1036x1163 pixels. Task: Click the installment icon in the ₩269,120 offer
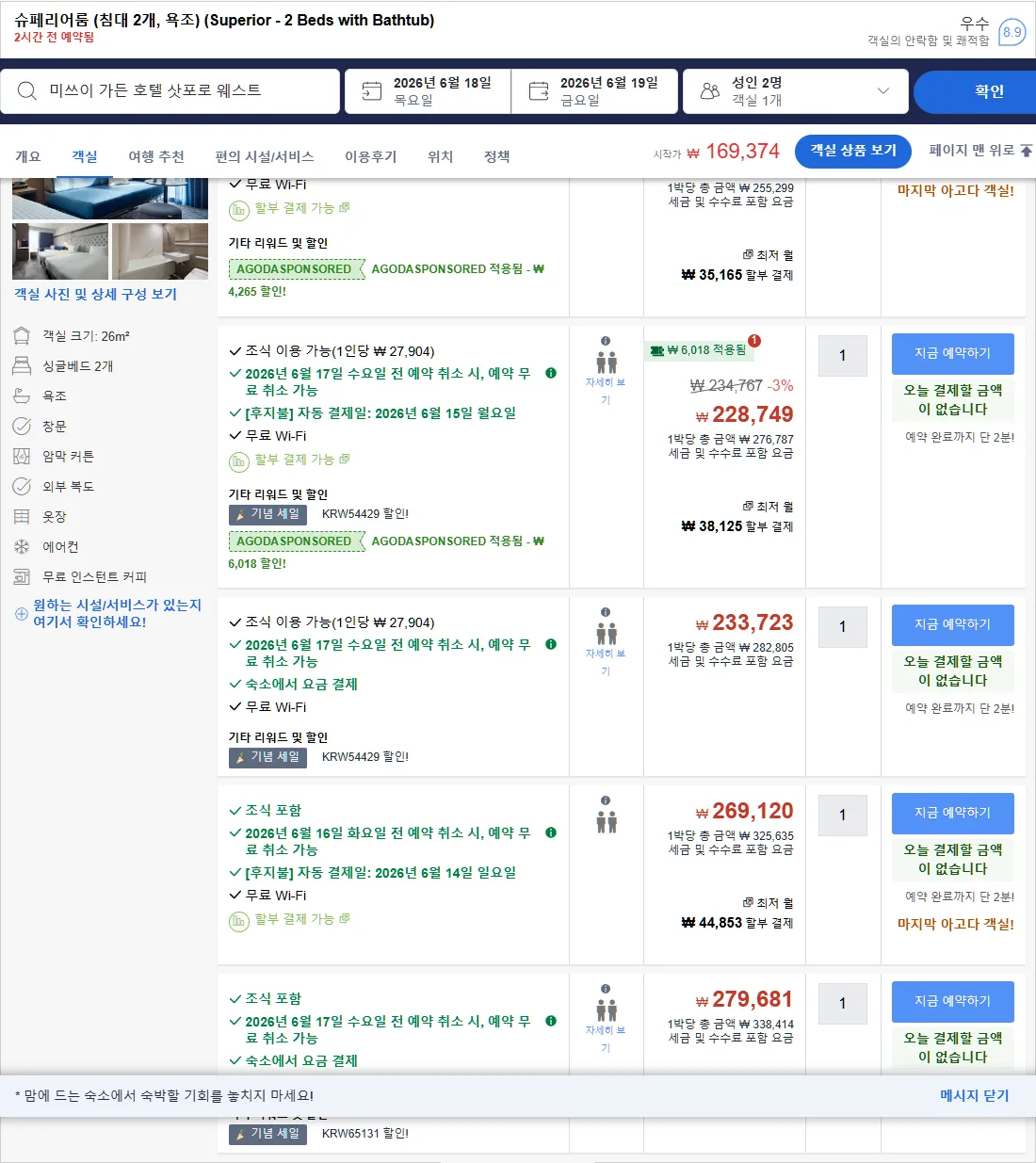[x=238, y=921]
